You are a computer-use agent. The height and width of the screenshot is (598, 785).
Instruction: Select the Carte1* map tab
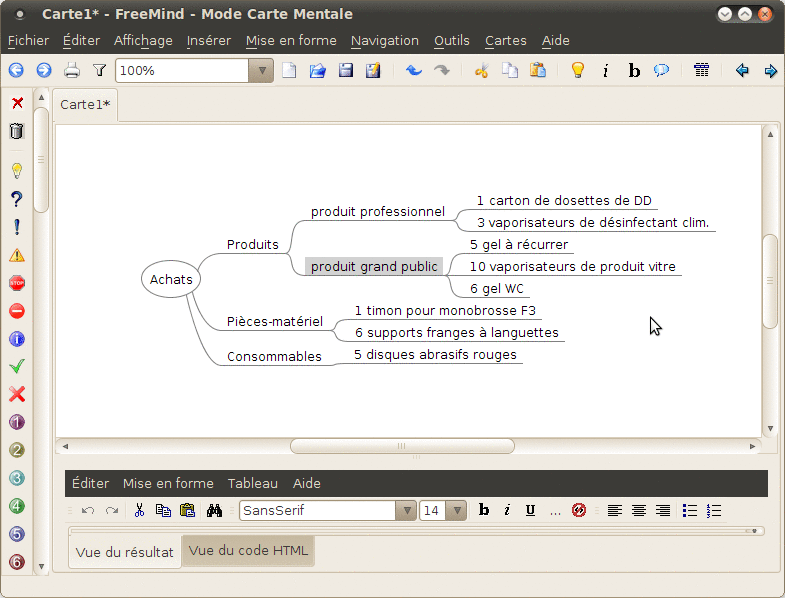point(85,105)
